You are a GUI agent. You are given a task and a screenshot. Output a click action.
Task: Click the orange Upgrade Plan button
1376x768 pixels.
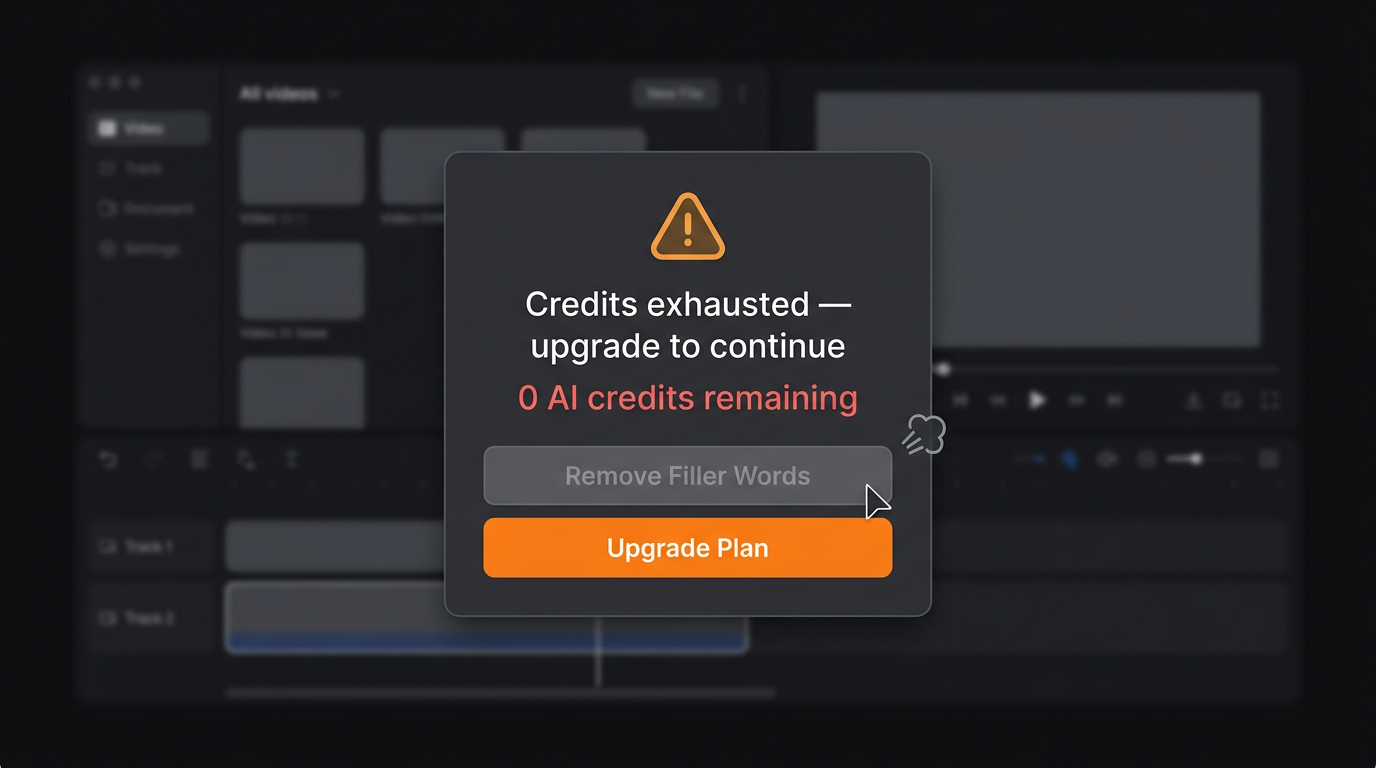(688, 548)
